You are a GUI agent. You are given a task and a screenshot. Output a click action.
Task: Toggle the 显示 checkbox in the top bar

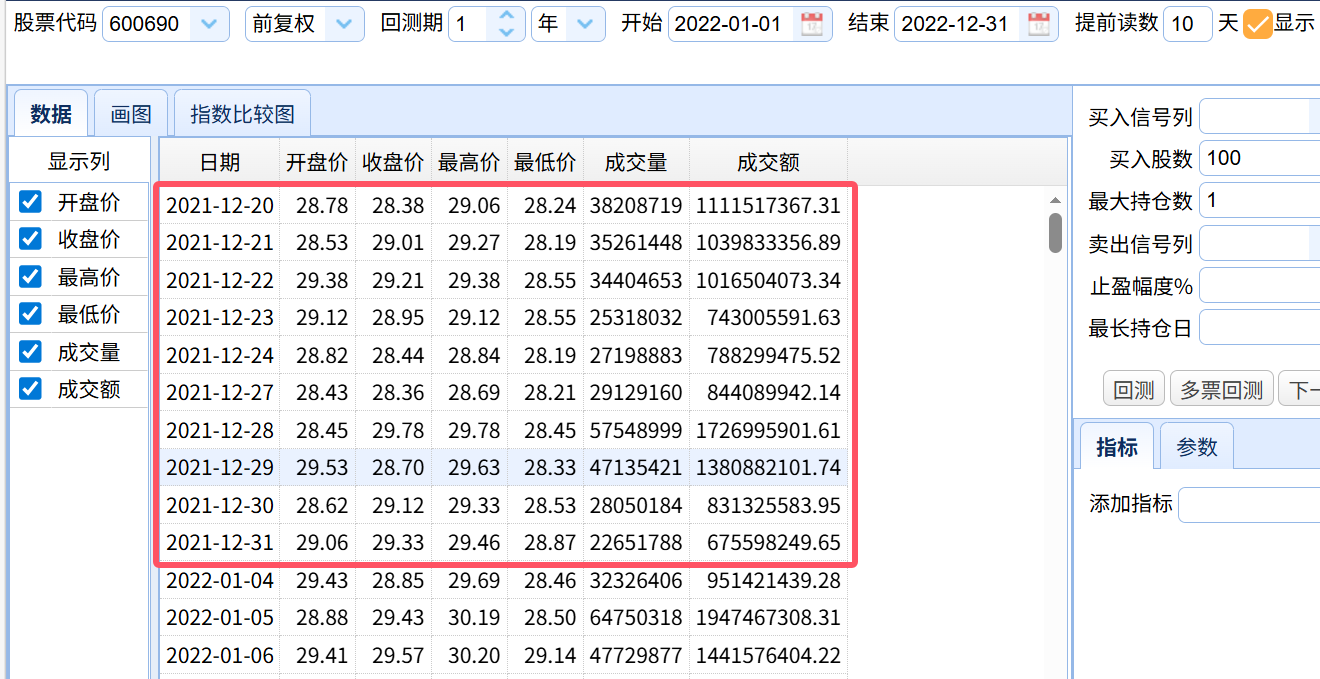[1257, 24]
